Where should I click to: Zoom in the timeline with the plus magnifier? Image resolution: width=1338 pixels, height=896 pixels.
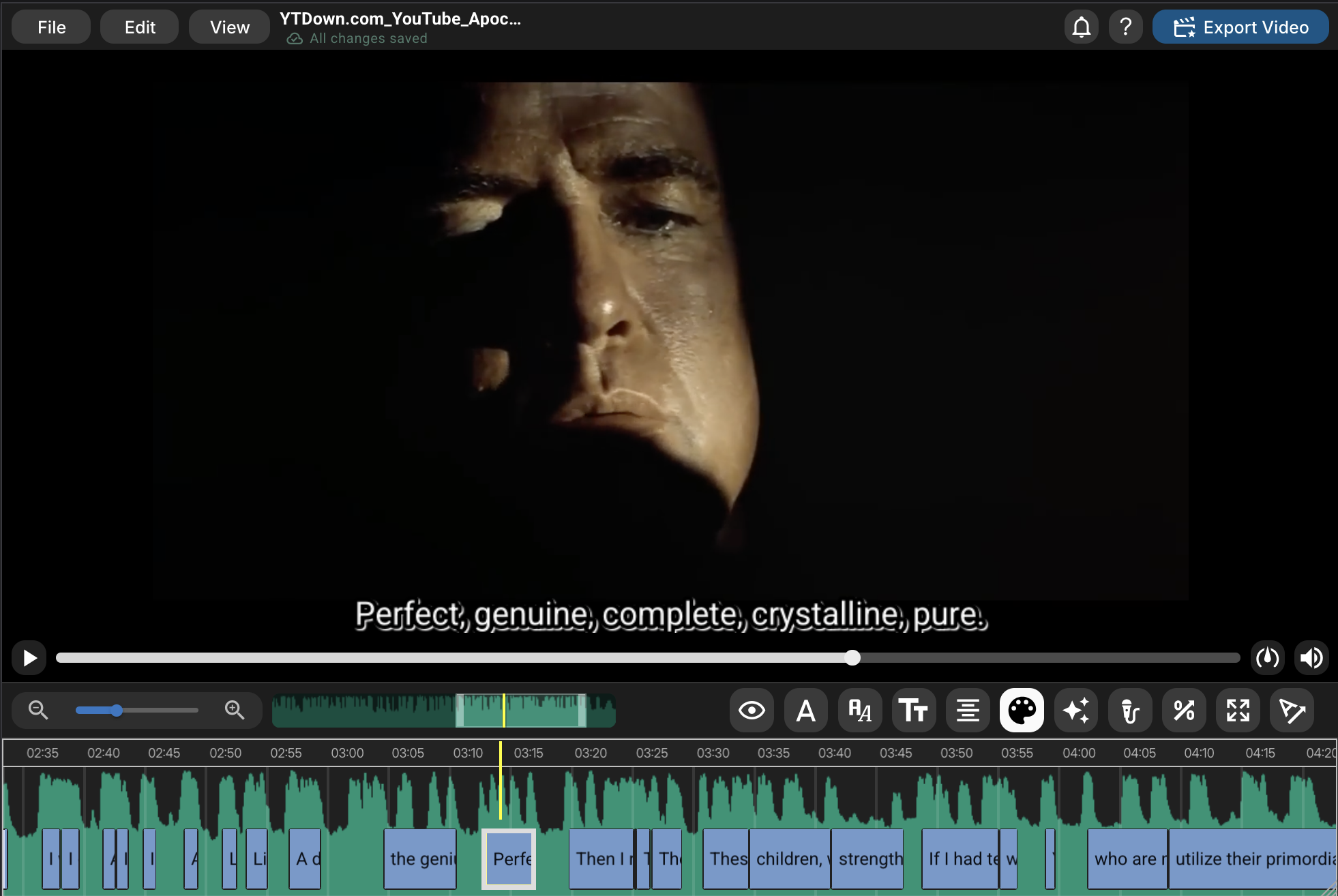[235, 711]
